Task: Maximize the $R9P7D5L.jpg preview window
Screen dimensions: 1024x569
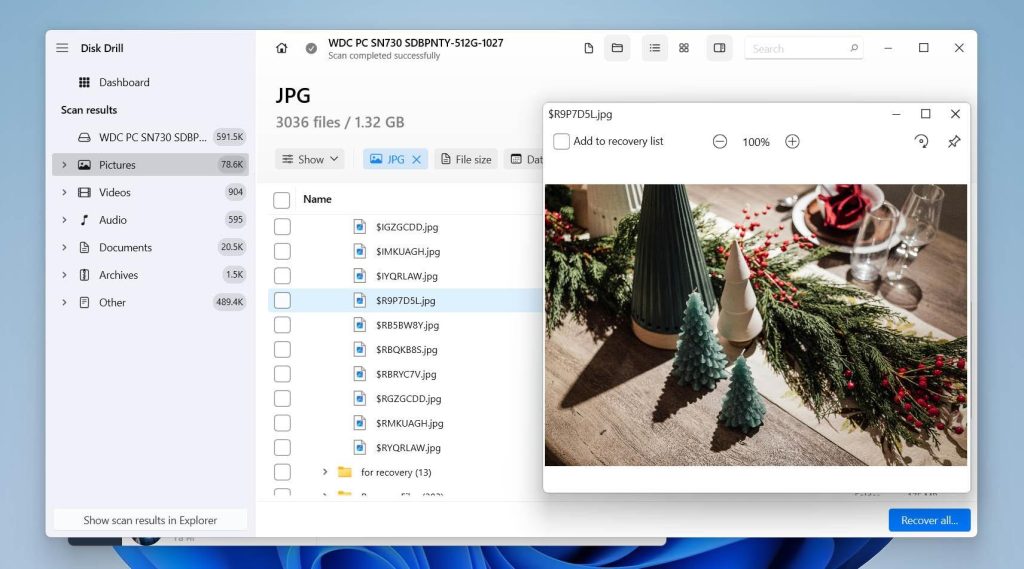Action: pos(925,114)
